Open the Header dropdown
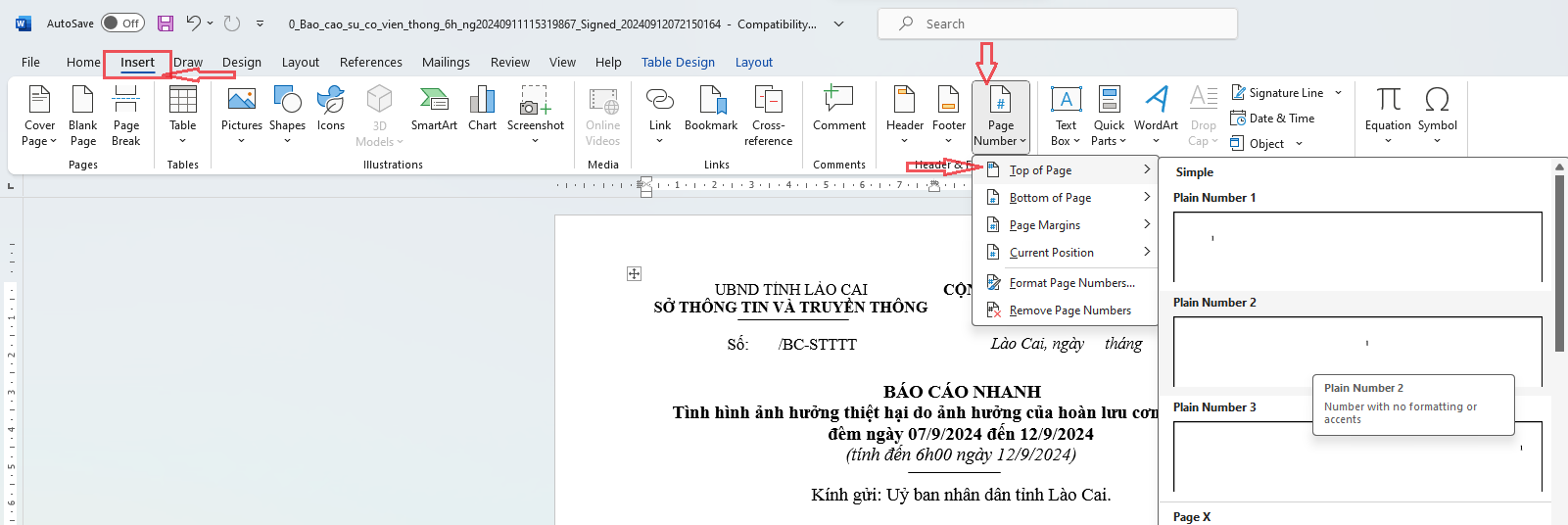This screenshot has height=525, width=1568. coord(905,116)
